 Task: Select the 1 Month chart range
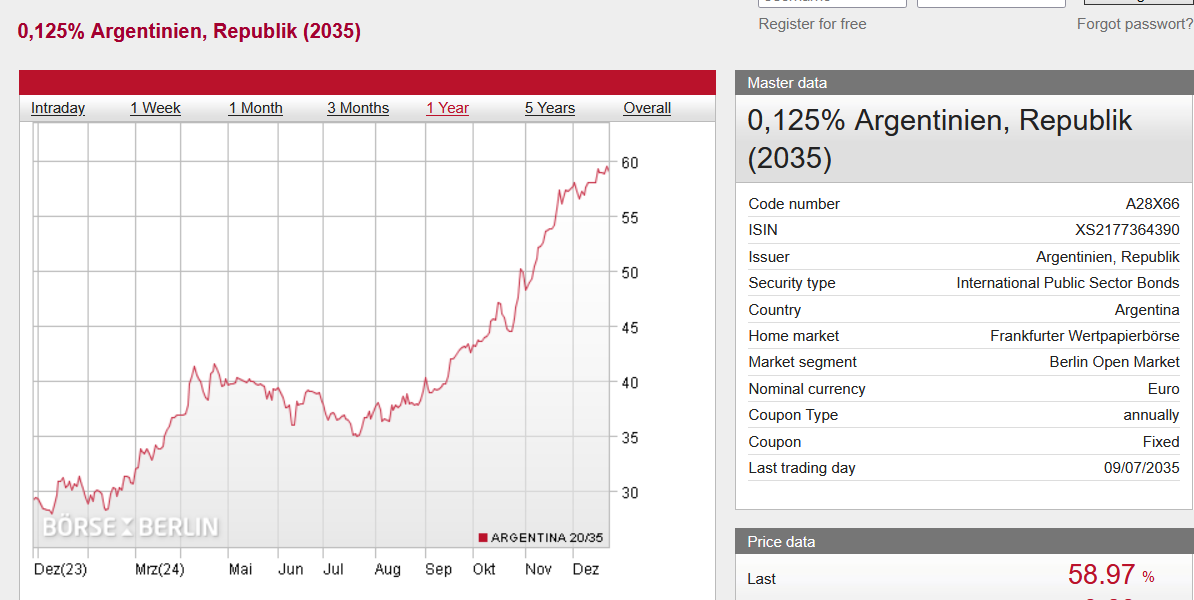[x=256, y=108]
